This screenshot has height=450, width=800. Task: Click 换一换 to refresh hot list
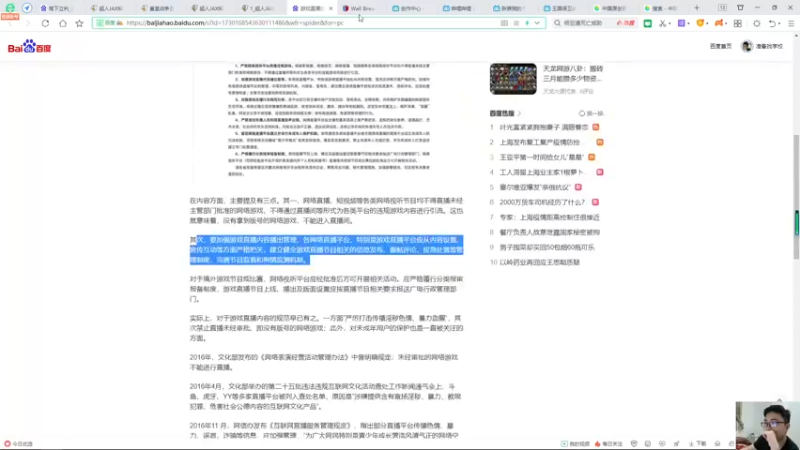591,113
